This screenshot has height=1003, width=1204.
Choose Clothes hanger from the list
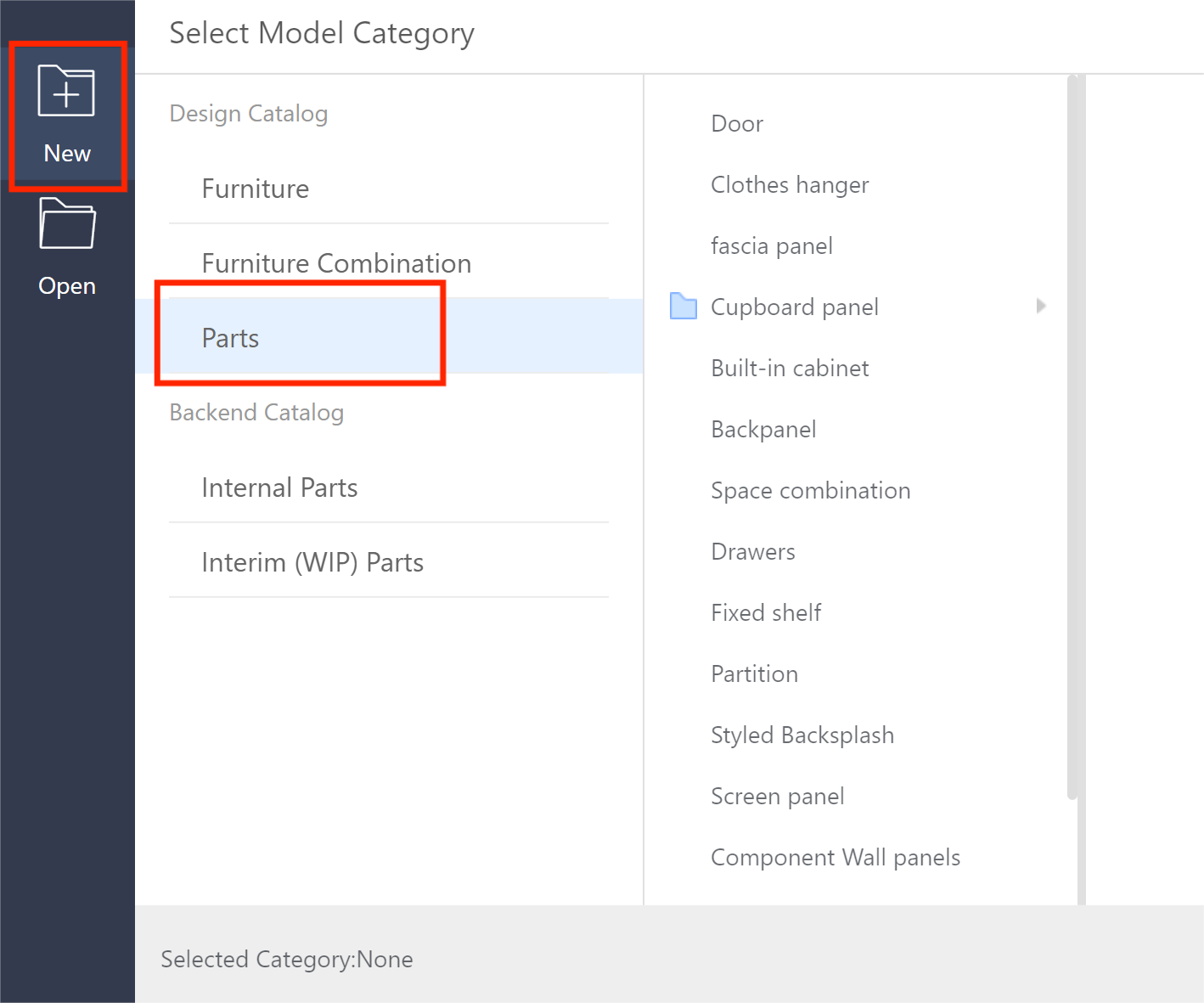pos(790,185)
